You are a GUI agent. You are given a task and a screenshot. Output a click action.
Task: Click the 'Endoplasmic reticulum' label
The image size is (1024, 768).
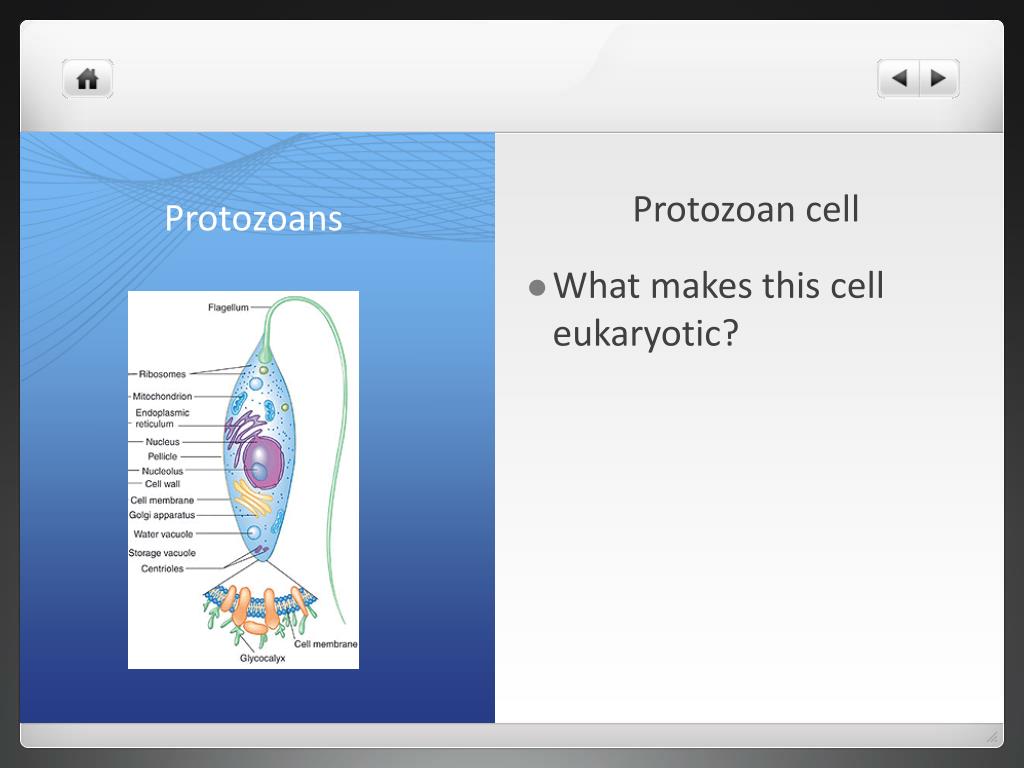click(162, 418)
